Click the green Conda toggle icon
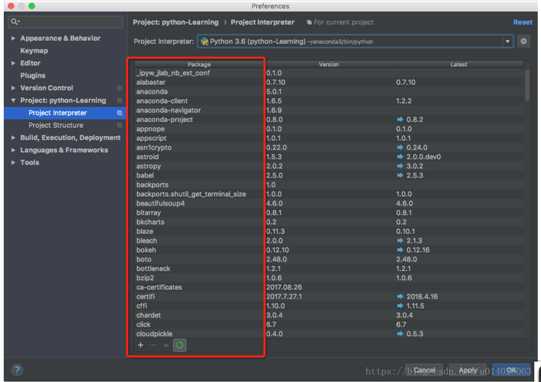 [179, 345]
